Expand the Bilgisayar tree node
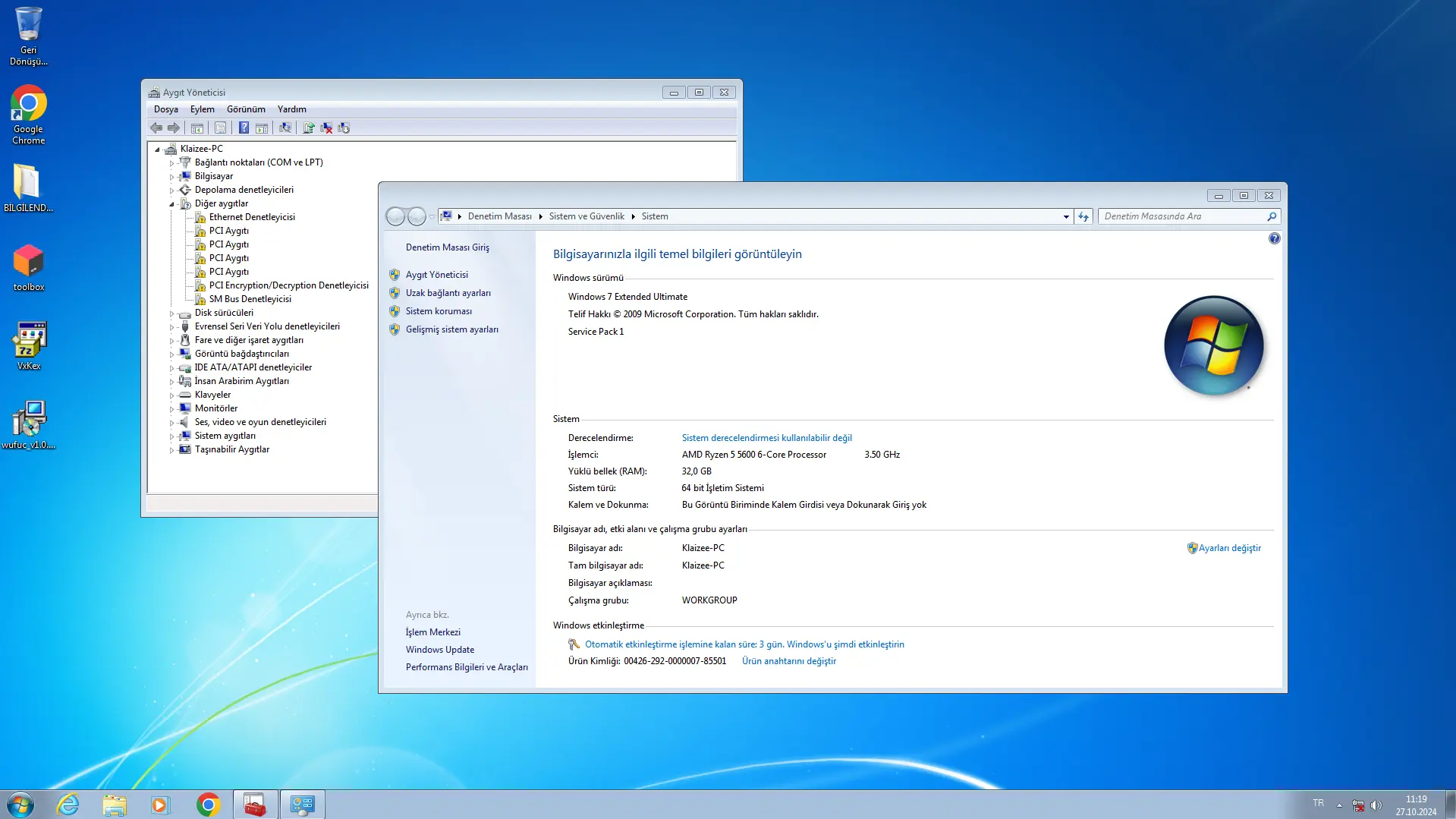1456x819 pixels. tap(171, 176)
